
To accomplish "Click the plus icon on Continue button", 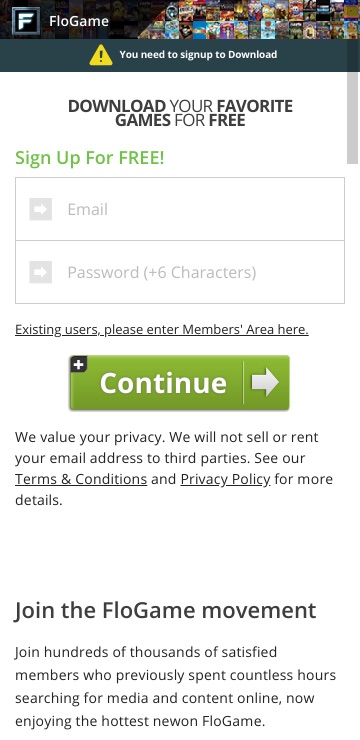I will click(x=79, y=364).
